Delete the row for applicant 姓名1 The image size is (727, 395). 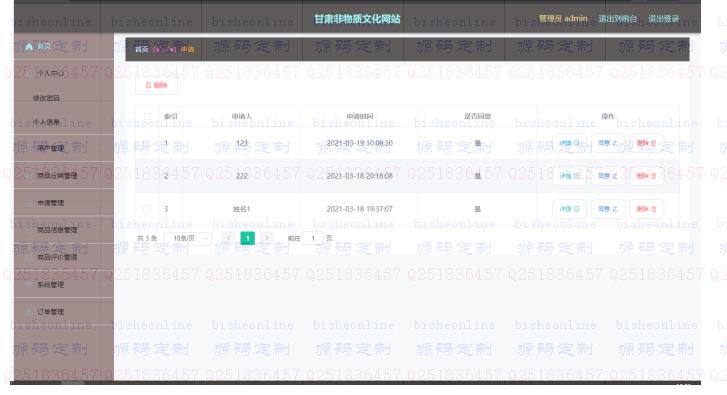tap(646, 209)
